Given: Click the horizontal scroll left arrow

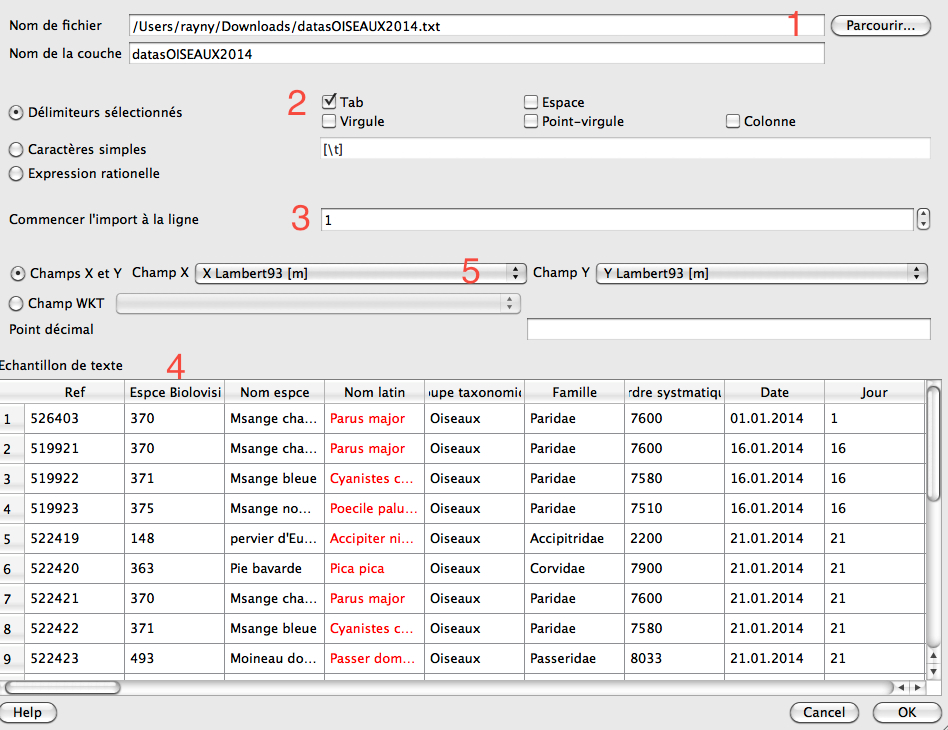Looking at the screenshot, I should (902, 688).
